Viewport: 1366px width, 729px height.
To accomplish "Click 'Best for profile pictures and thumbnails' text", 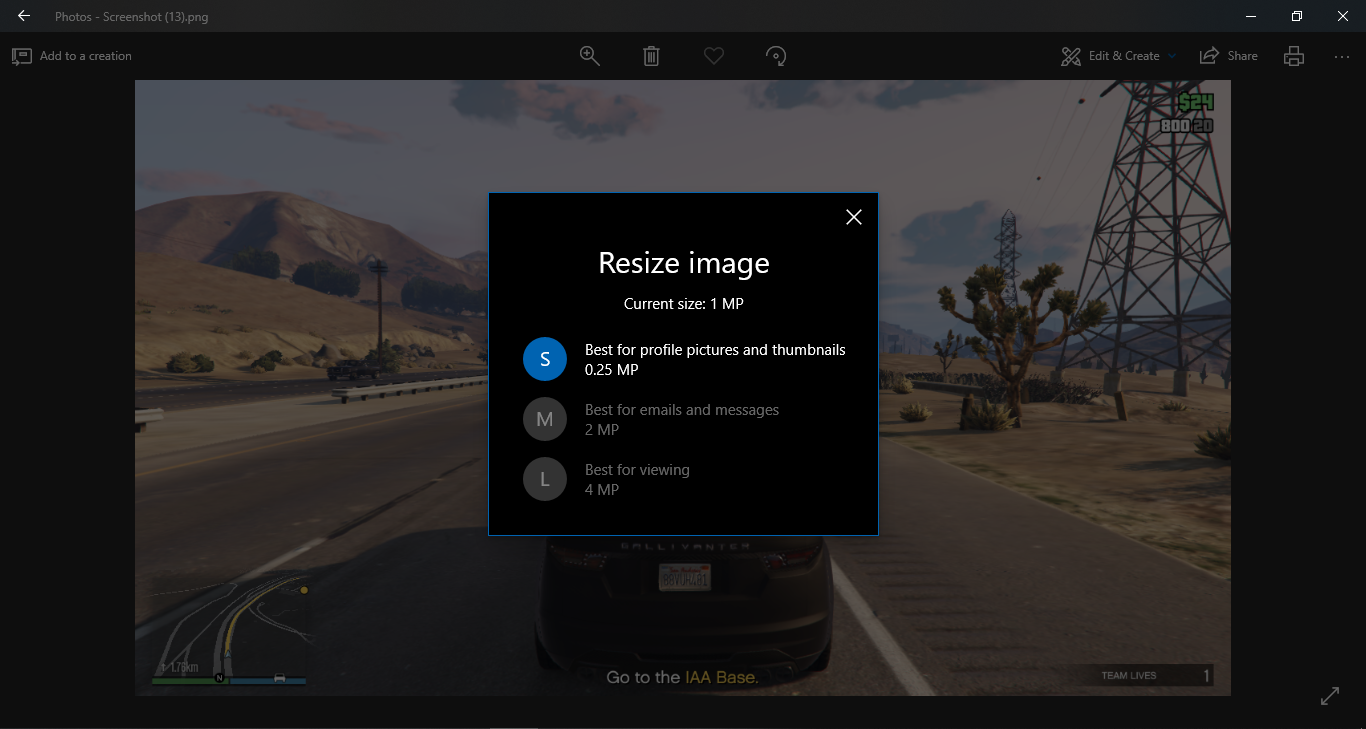I will coord(715,350).
